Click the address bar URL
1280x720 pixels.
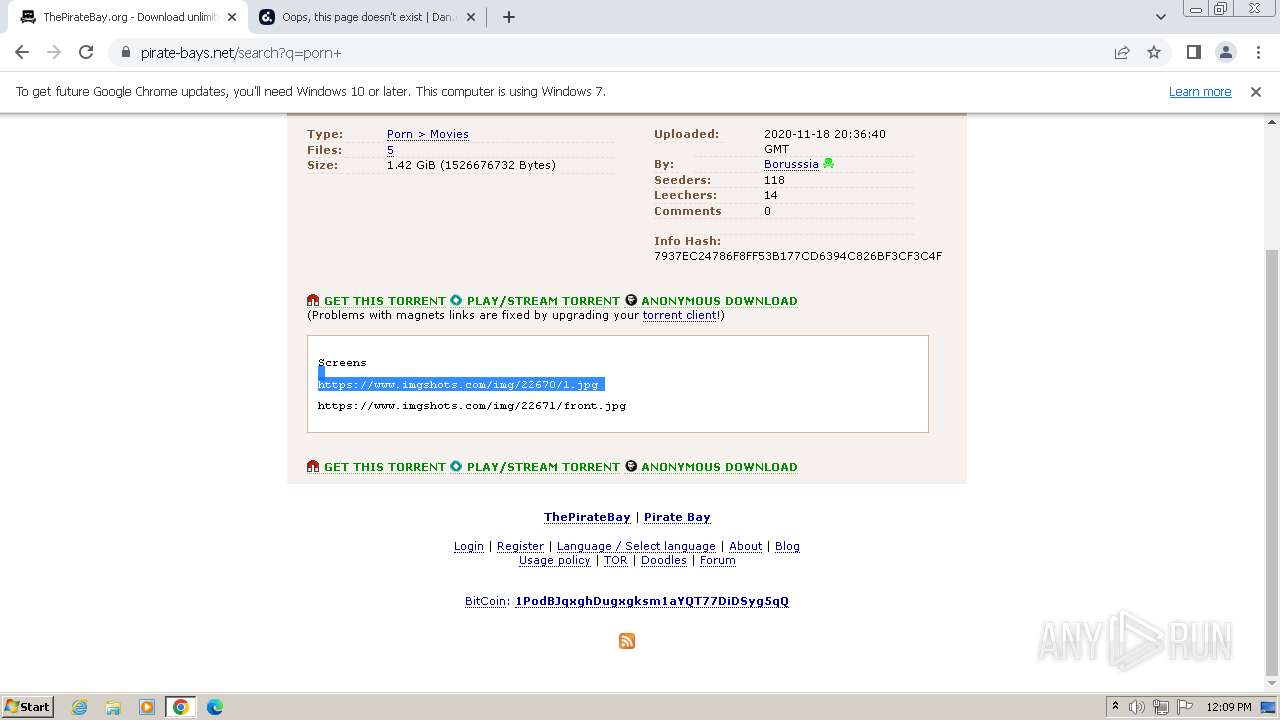[x=241, y=52]
